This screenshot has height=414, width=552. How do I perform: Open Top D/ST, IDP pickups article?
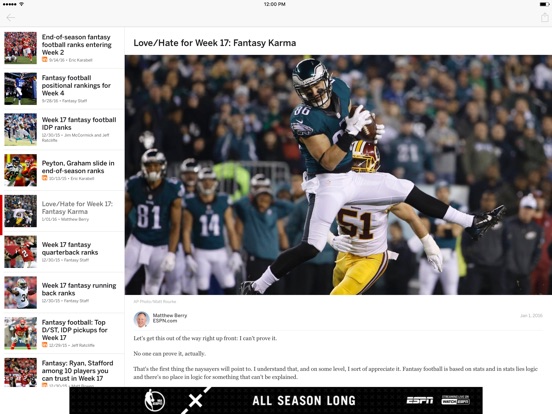click(63, 333)
